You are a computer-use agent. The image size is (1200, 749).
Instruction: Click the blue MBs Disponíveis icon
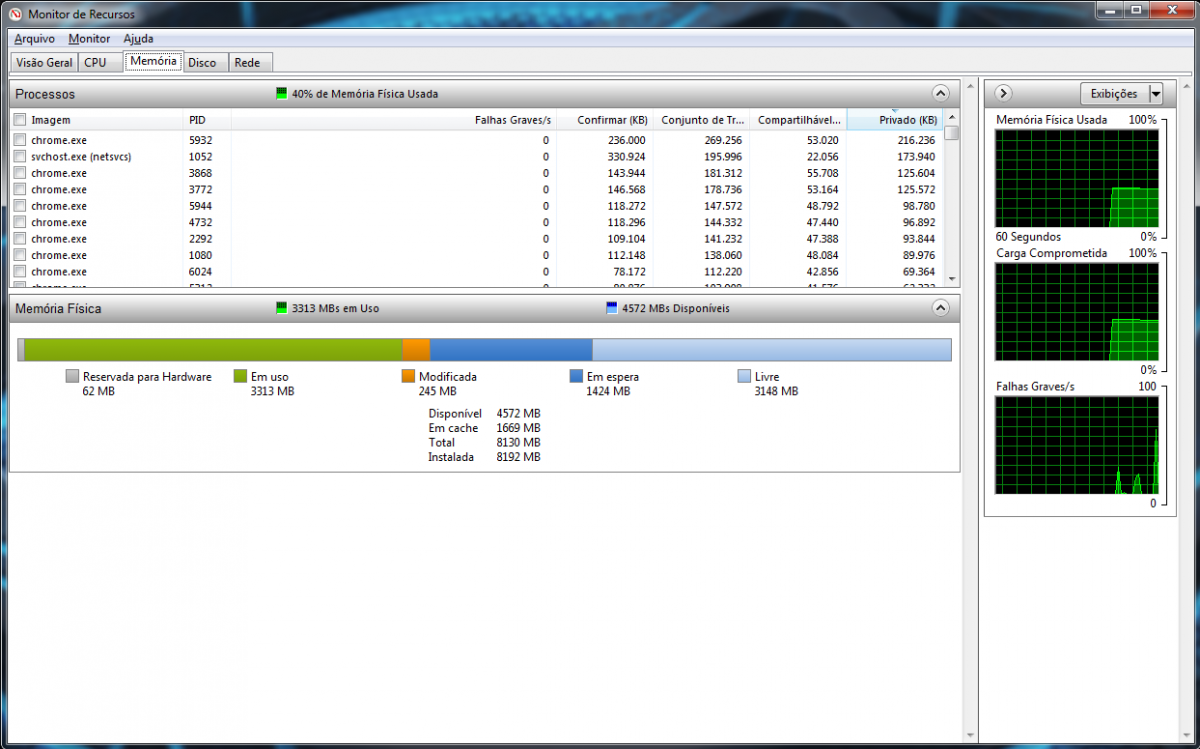tap(612, 308)
